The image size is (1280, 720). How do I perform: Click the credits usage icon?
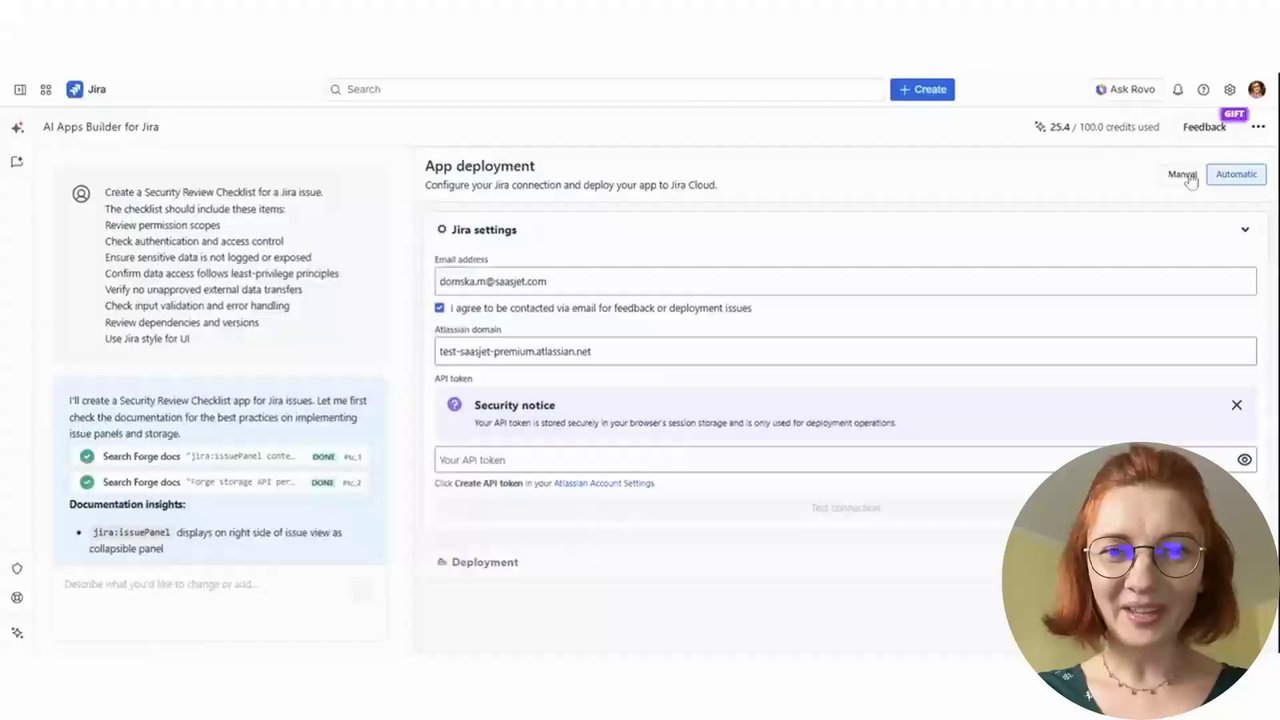point(1040,127)
